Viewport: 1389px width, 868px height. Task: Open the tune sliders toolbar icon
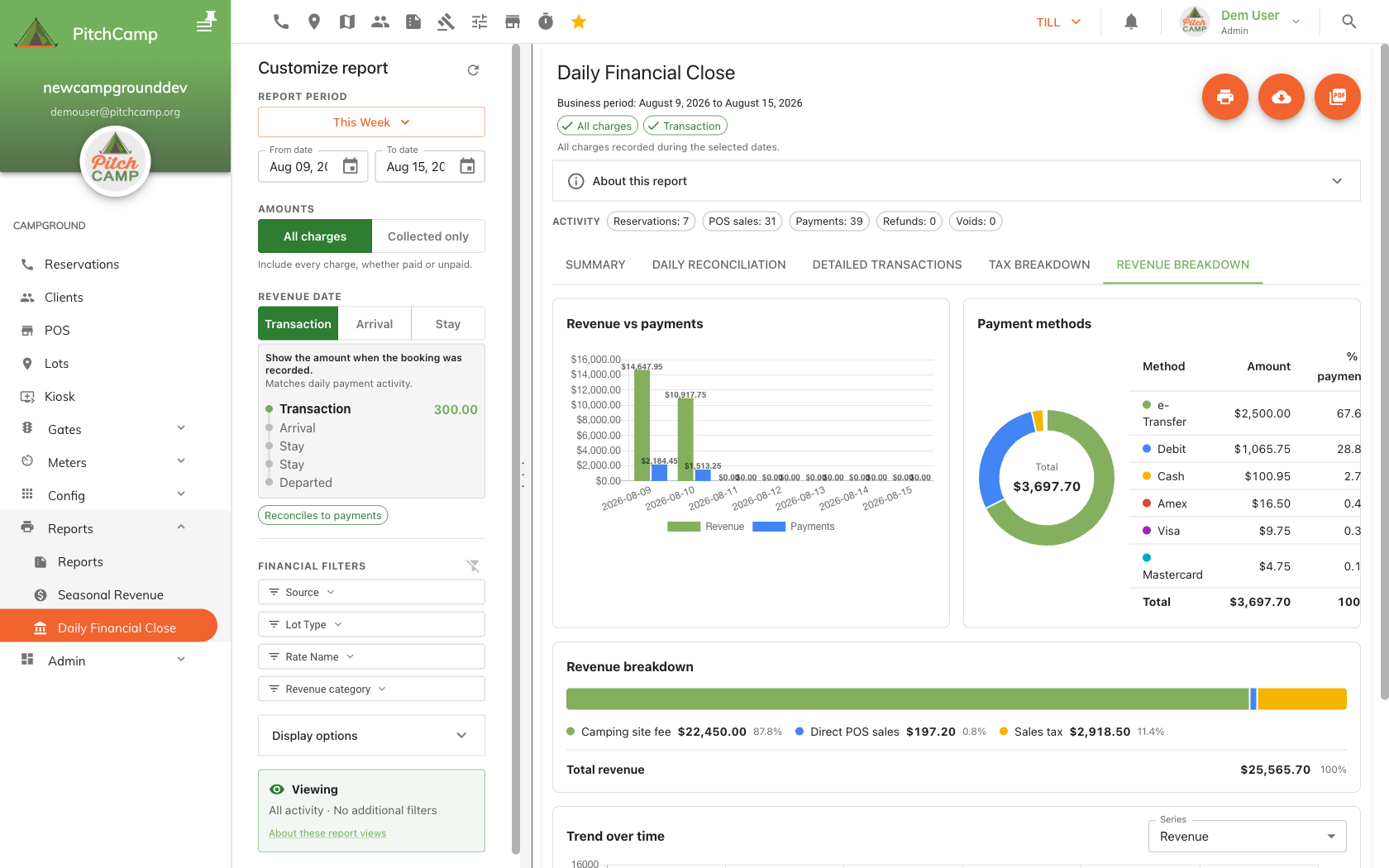pyautogui.click(x=480, y=21)
